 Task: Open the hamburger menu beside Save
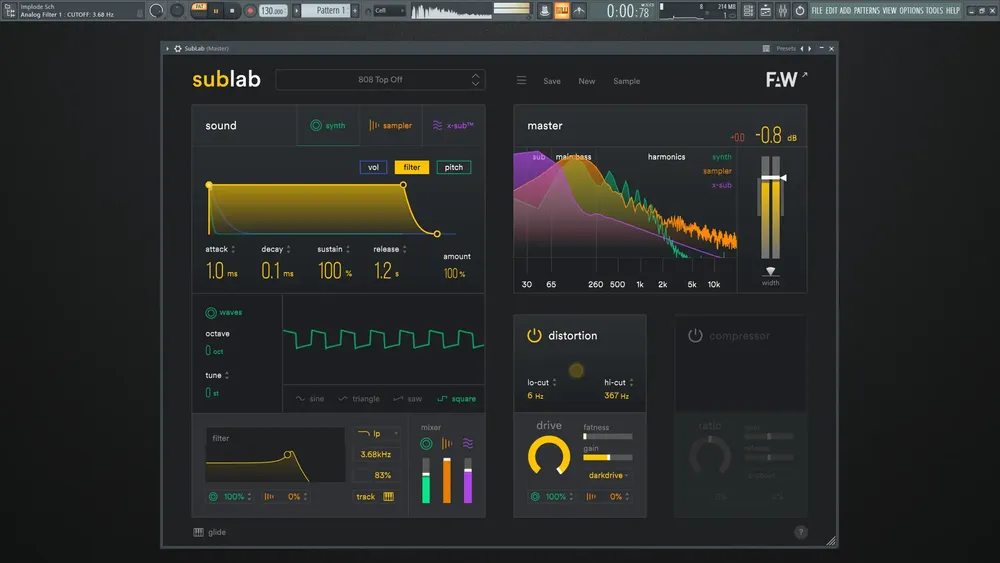coord(521,80)
